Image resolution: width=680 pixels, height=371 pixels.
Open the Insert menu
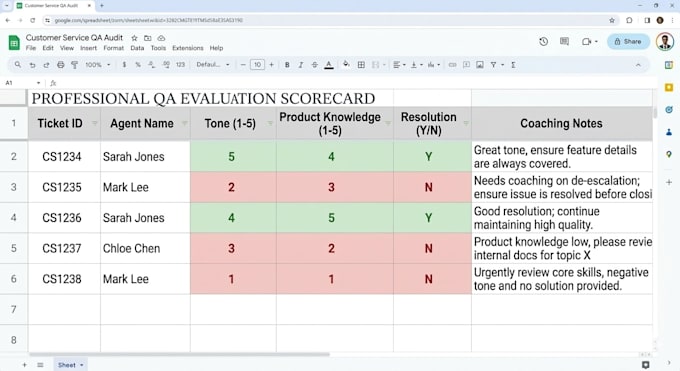coord(88,48)
